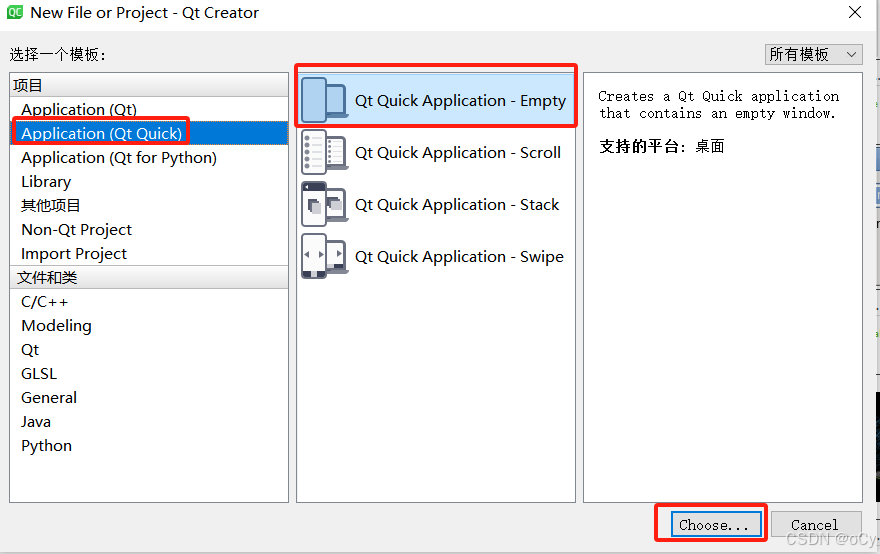Select the Qt files category
Image resolution: width=880 pixels, height=554 pixels.
tap(149, 350)
